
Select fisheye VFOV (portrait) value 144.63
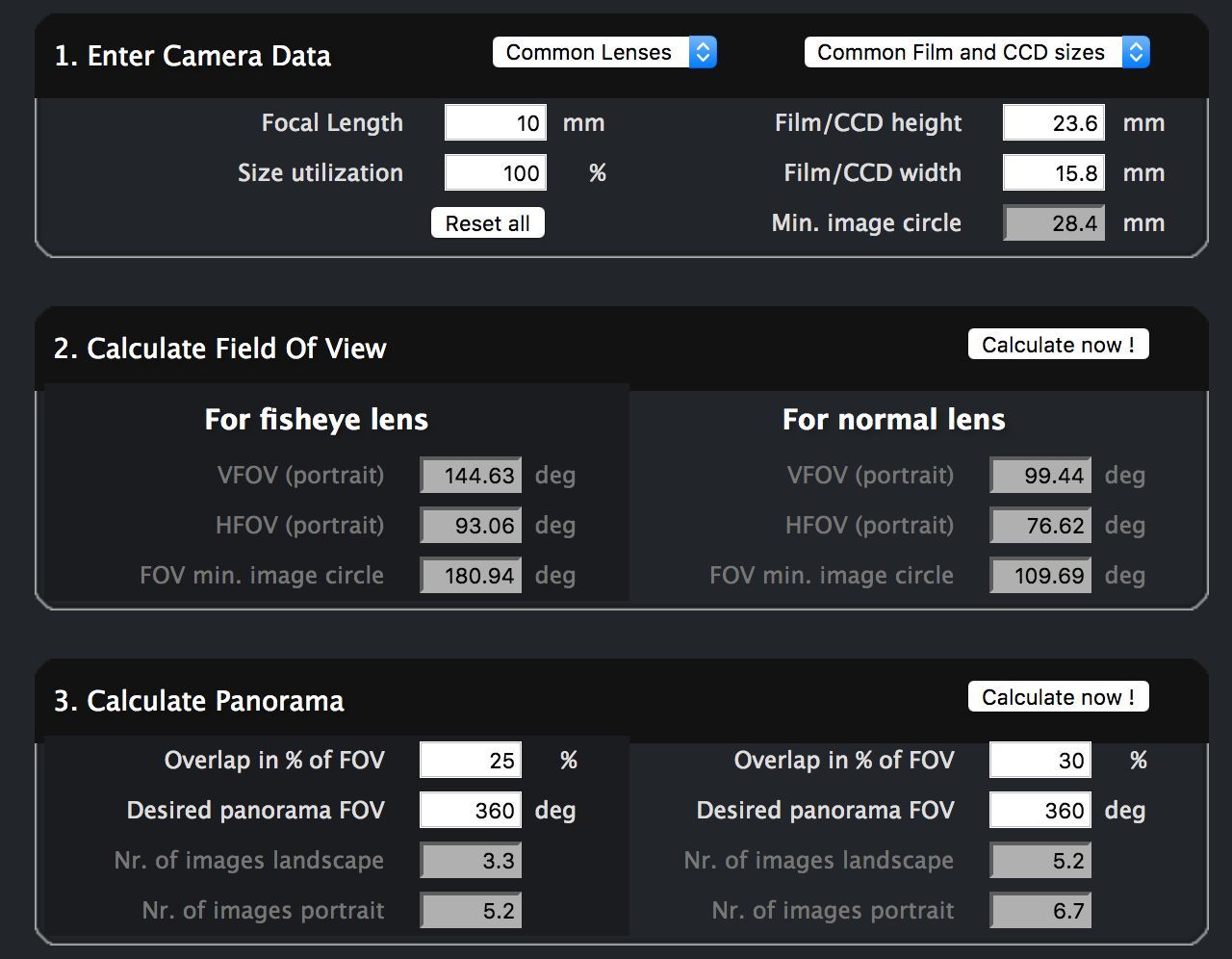point(471,476)
